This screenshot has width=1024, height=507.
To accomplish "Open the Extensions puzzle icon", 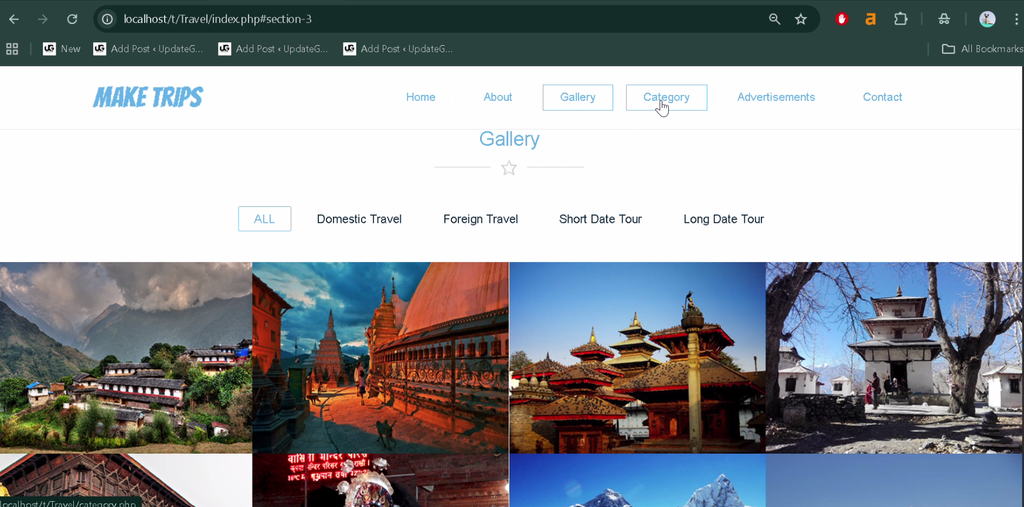I will coord(901,20).
